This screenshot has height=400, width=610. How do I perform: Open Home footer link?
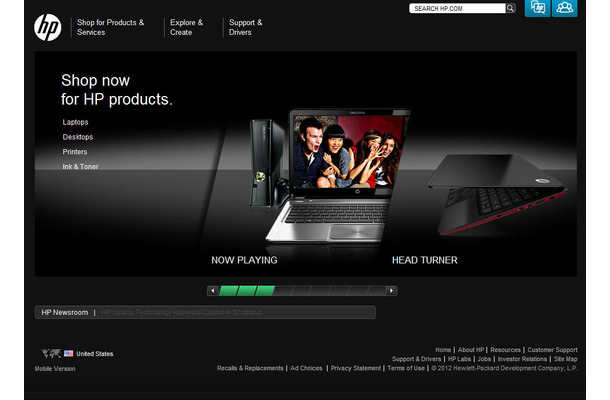(443, 350)
